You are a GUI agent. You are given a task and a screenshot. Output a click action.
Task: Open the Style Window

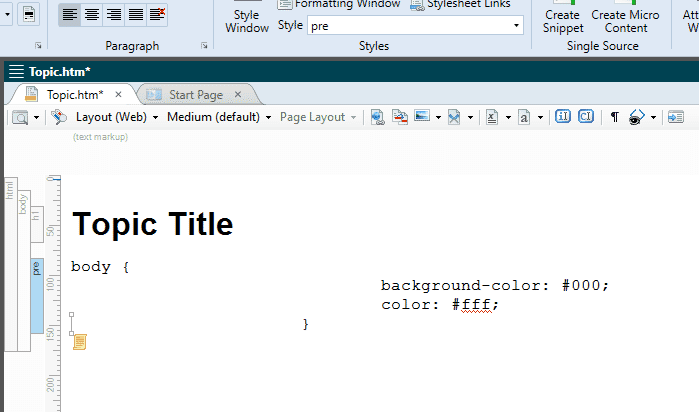coord(247,17)
